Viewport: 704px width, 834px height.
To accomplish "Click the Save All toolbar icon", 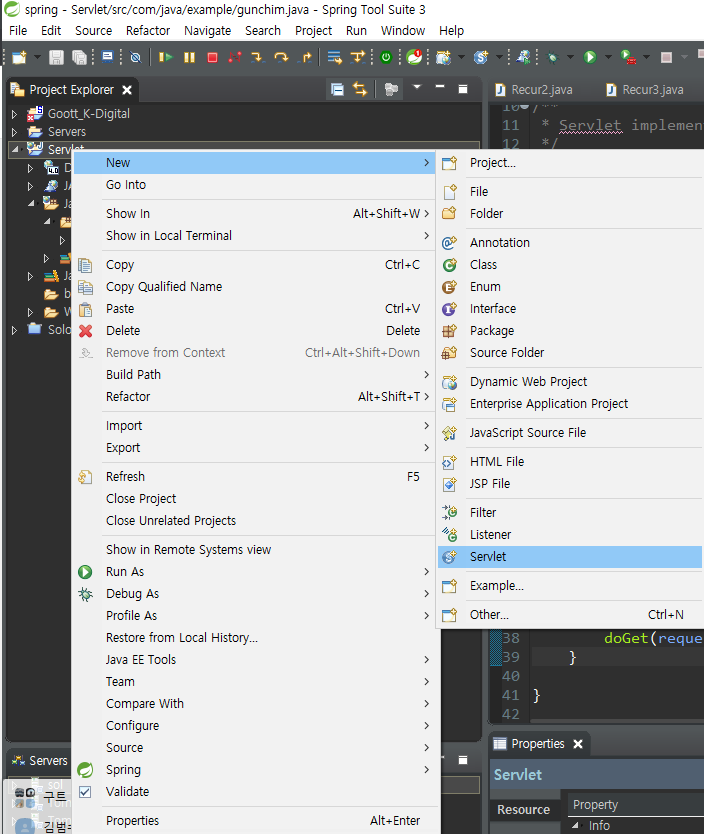I will point(79,57).
